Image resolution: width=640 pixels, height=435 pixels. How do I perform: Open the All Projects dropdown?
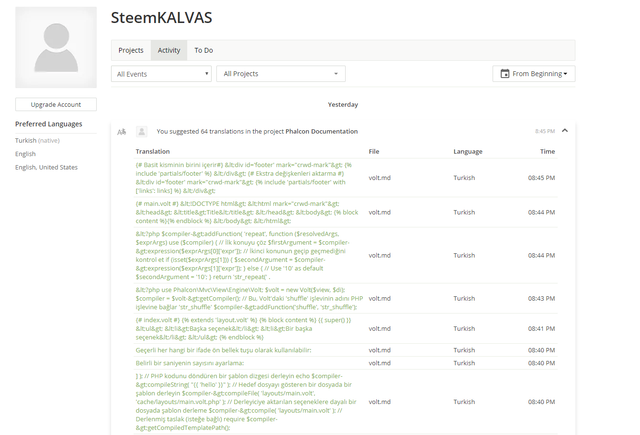pyautogui.click(x=281, y=74)
